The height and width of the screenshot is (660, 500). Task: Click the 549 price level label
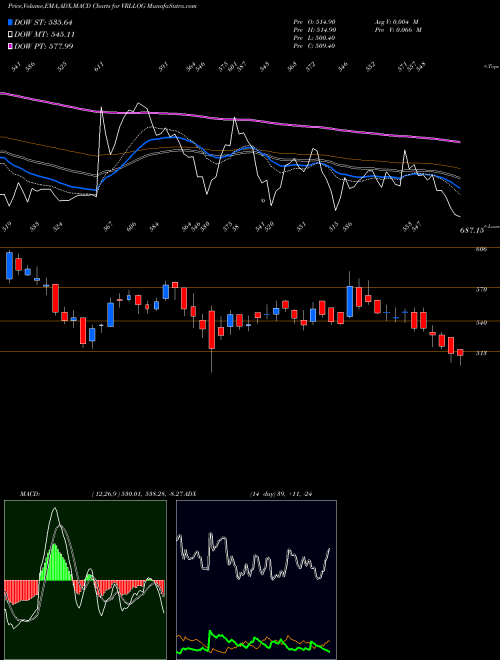coord(481,323)
